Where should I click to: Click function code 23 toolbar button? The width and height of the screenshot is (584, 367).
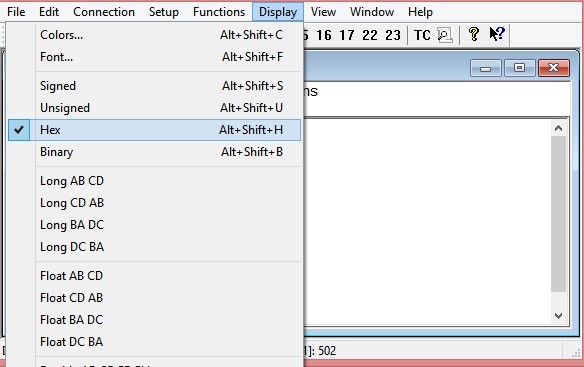[x=393, y=35]
